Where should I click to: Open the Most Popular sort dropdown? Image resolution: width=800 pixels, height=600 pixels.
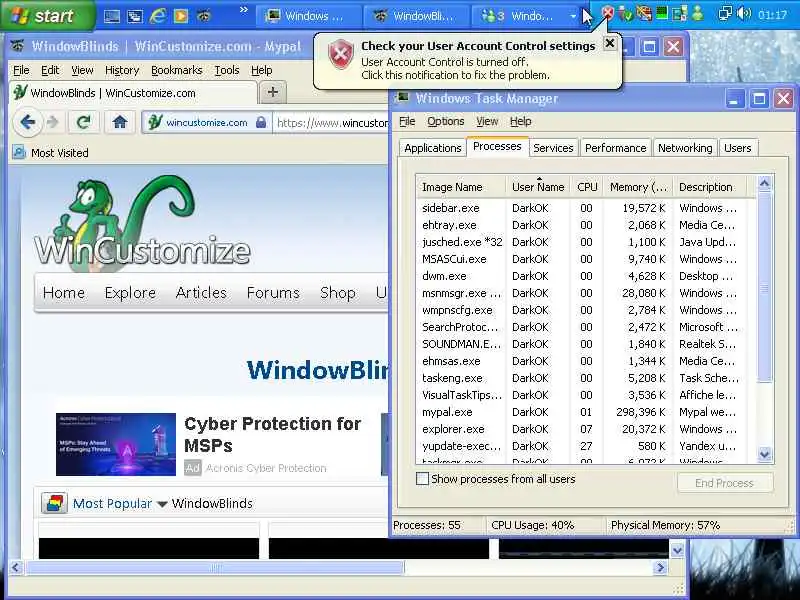(120, 504)
